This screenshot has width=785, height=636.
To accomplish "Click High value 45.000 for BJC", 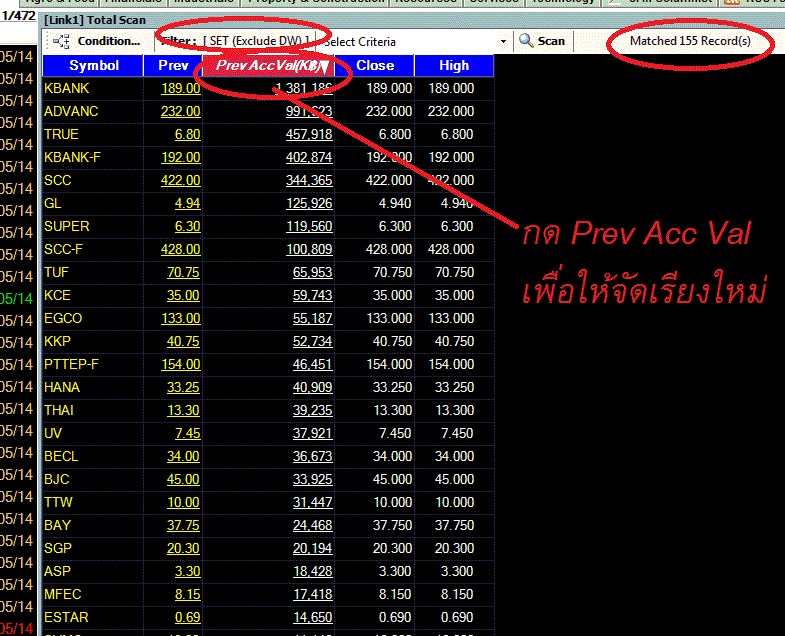I will [454, 480].
